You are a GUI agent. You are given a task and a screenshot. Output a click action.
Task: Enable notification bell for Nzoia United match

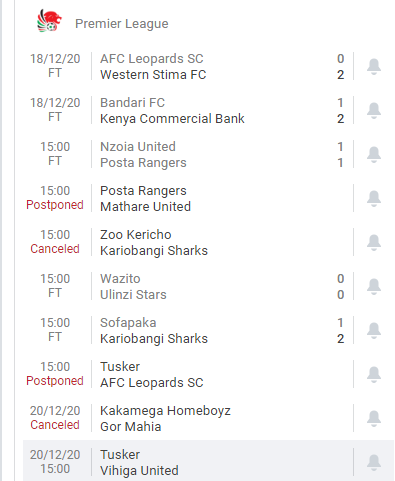pyautogui.click(x=374, y=154)
